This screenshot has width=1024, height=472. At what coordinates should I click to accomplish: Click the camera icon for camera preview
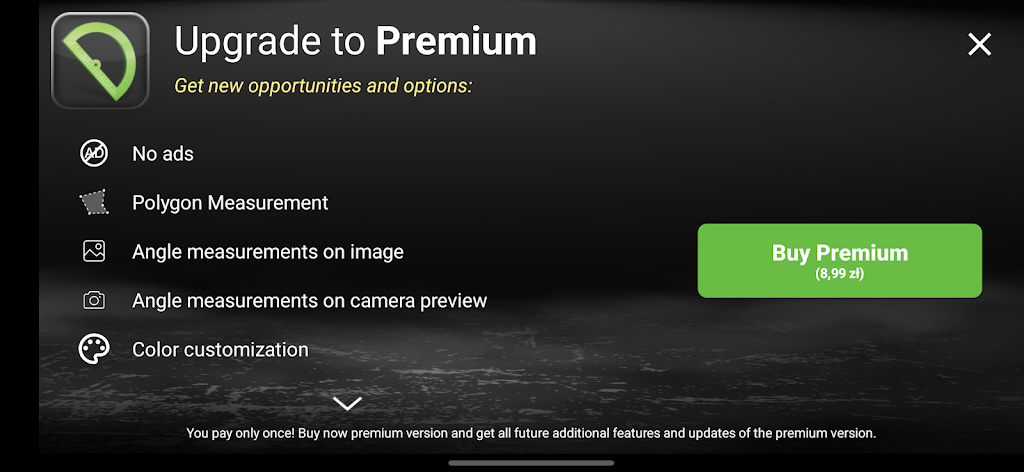[x=94, y=300]
